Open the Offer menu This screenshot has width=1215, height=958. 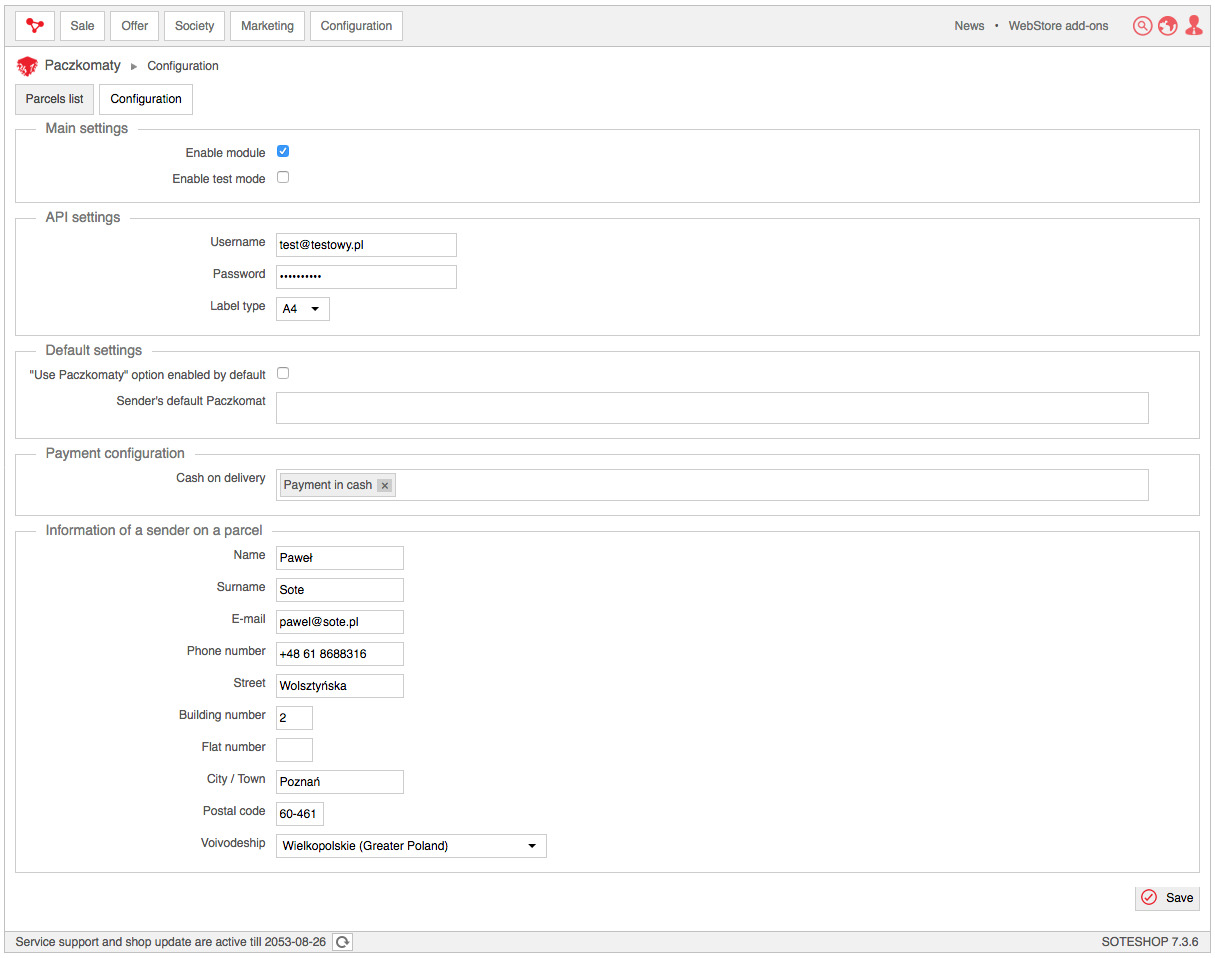tap(135, 26)
